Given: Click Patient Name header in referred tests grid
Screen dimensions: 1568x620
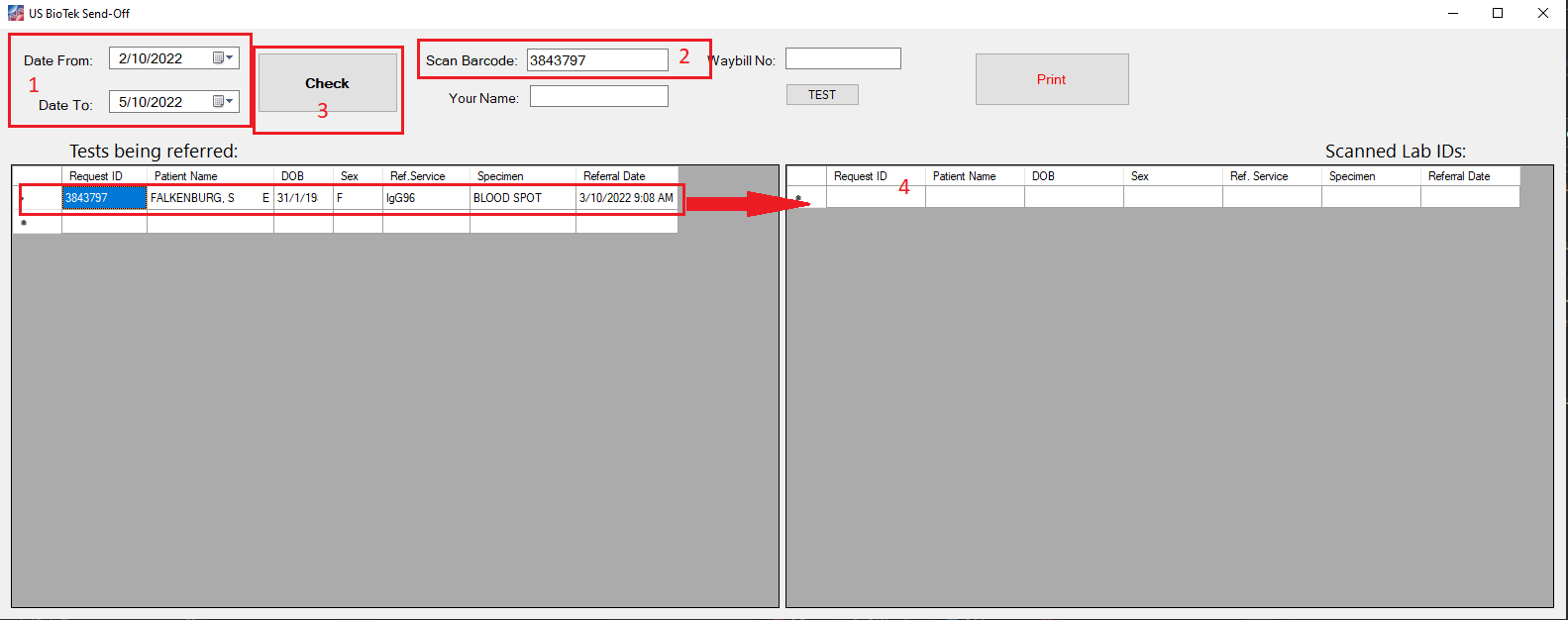Looking at the screenshot, I should [211, 176].
